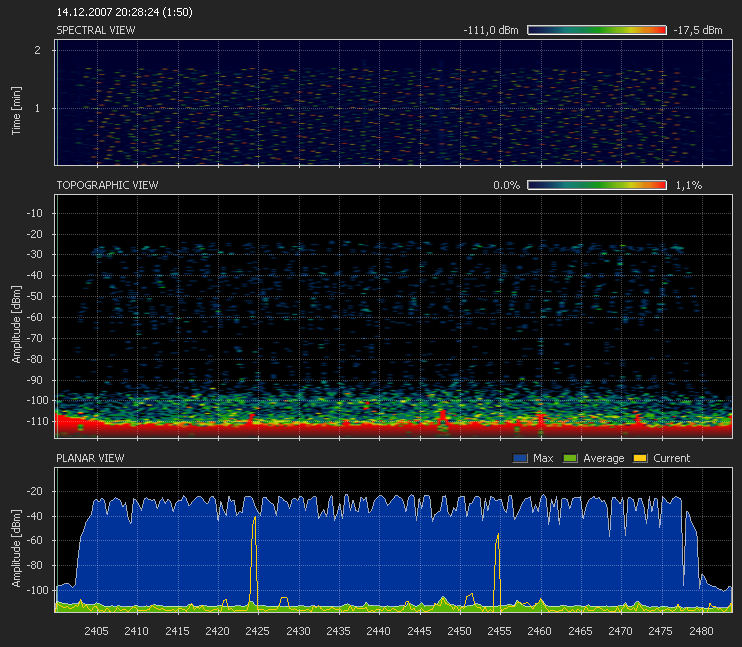Click the -111,0 dBm minimum label
The image size is (742, 647).
tap(491, 30)
